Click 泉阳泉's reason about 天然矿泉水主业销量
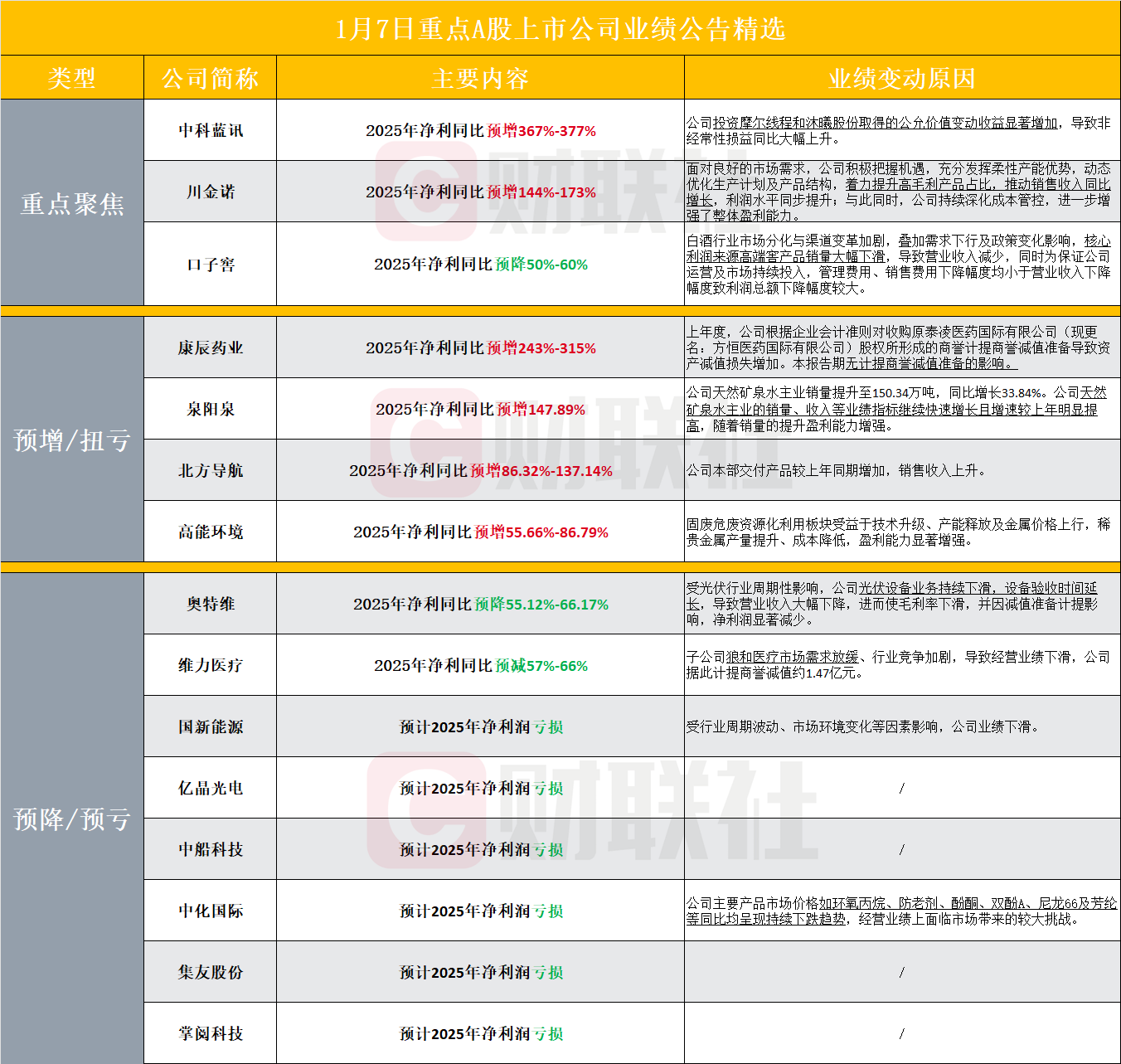Image resolution: width=1121 pixels, height=1064 pixels. [897, 409]
